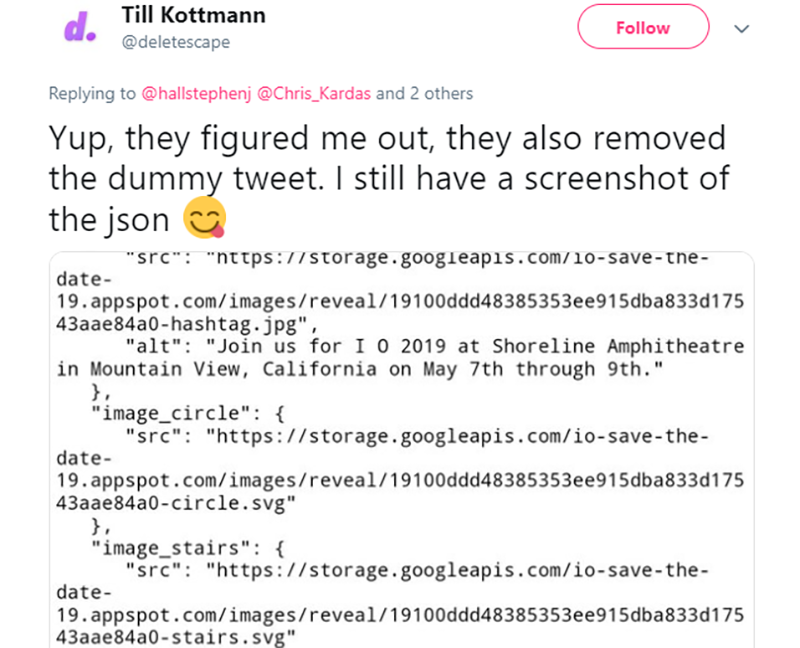The height and width of the screenshot is (648, 800).
Task: Select the display name Till Kottmann
Action: point(193,15)
